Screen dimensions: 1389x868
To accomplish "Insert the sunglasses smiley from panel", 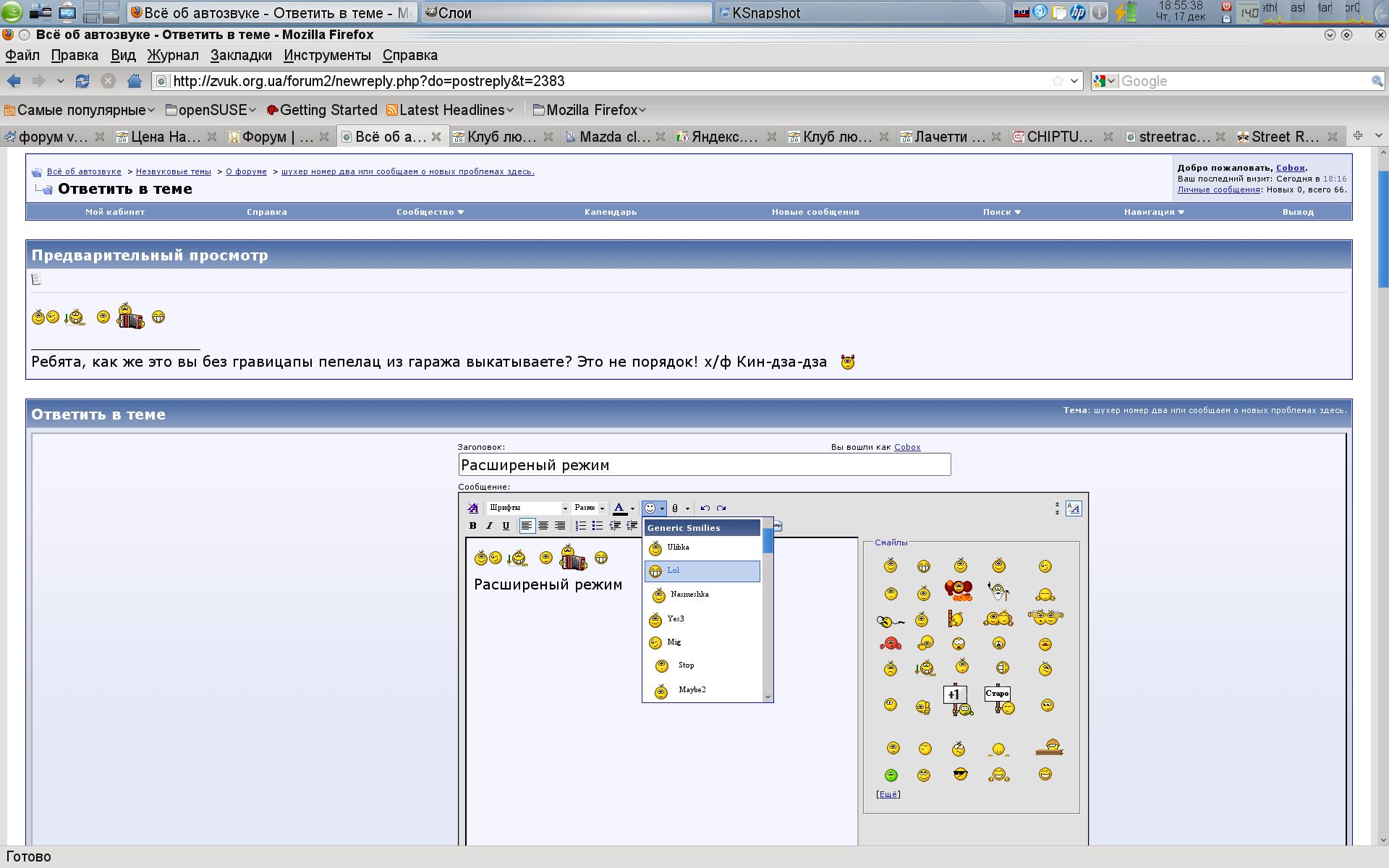I will pos(960,775).
